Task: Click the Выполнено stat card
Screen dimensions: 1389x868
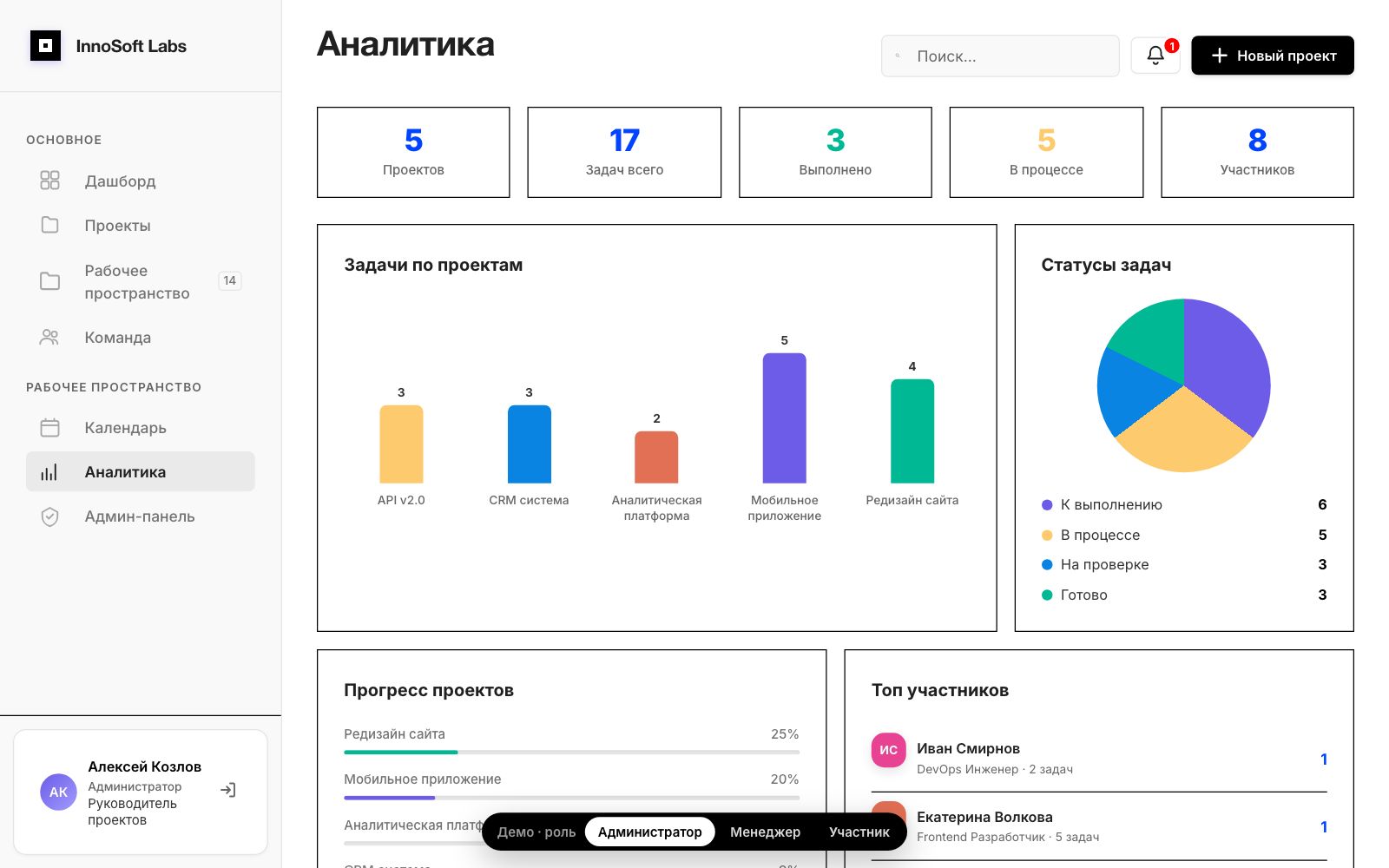Action: 835,152
